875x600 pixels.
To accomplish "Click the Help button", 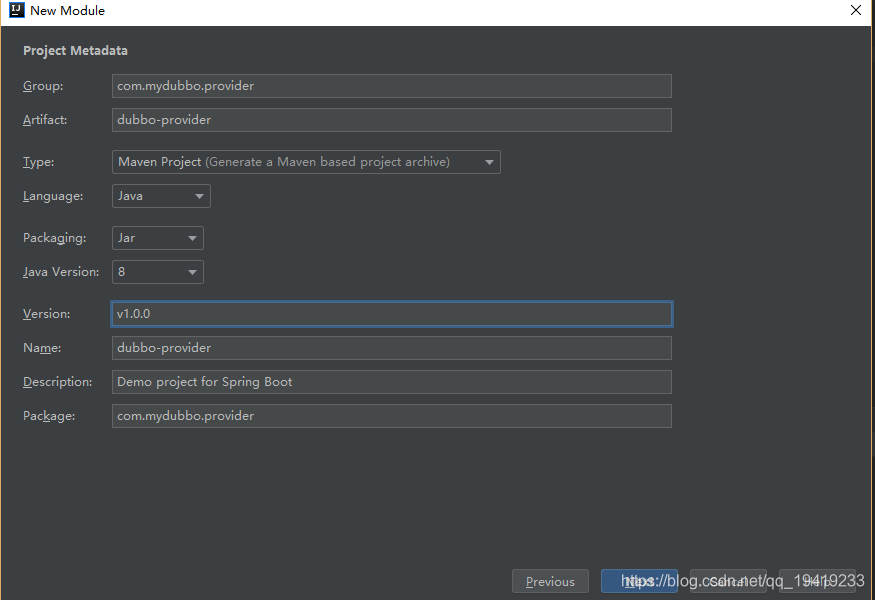I will coord(818,581).
